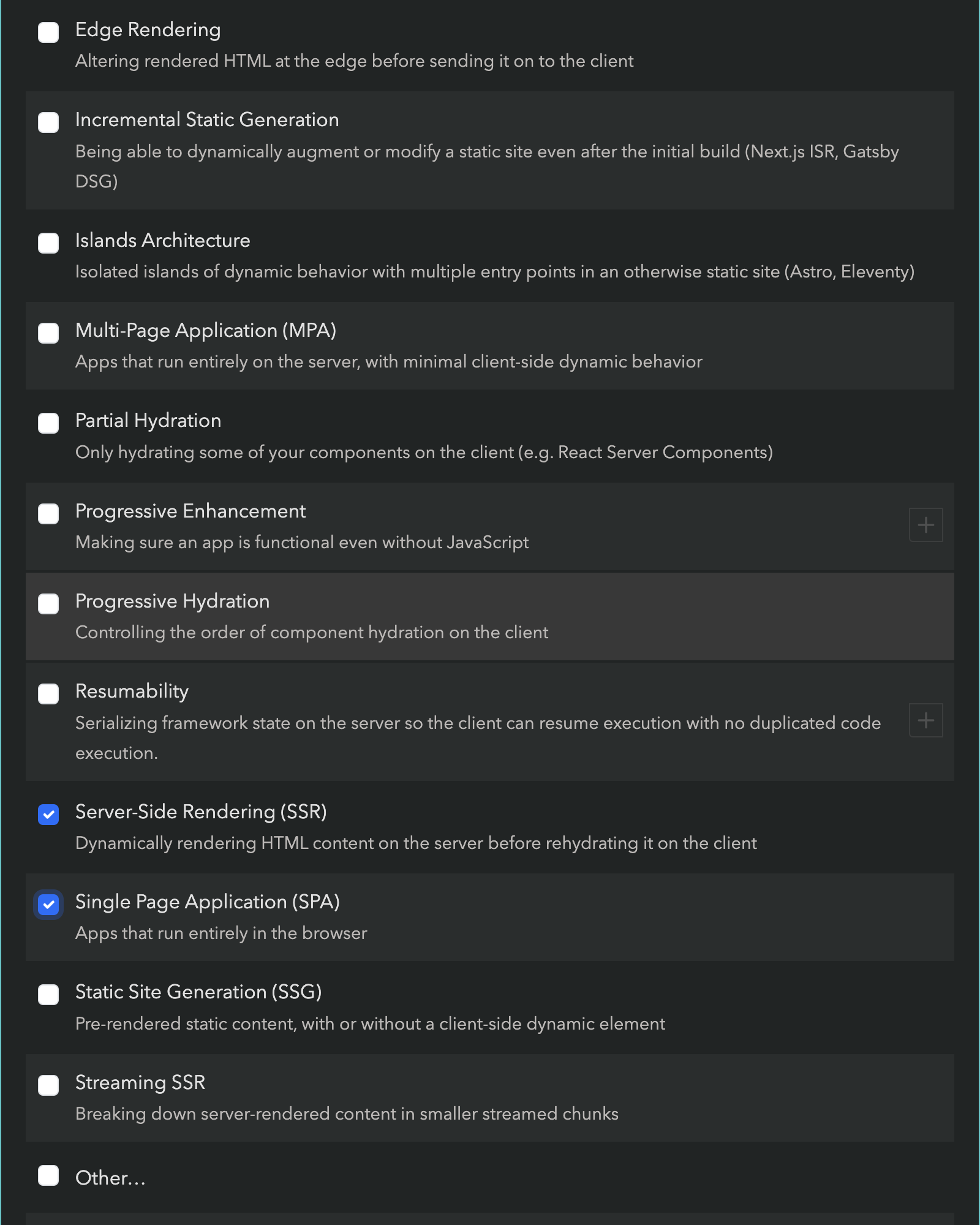Viewport: 980px width, 1225px height.
Task: Uncheck Server-Side Rendering (SSR)
Action: click(x=48, y=815)
